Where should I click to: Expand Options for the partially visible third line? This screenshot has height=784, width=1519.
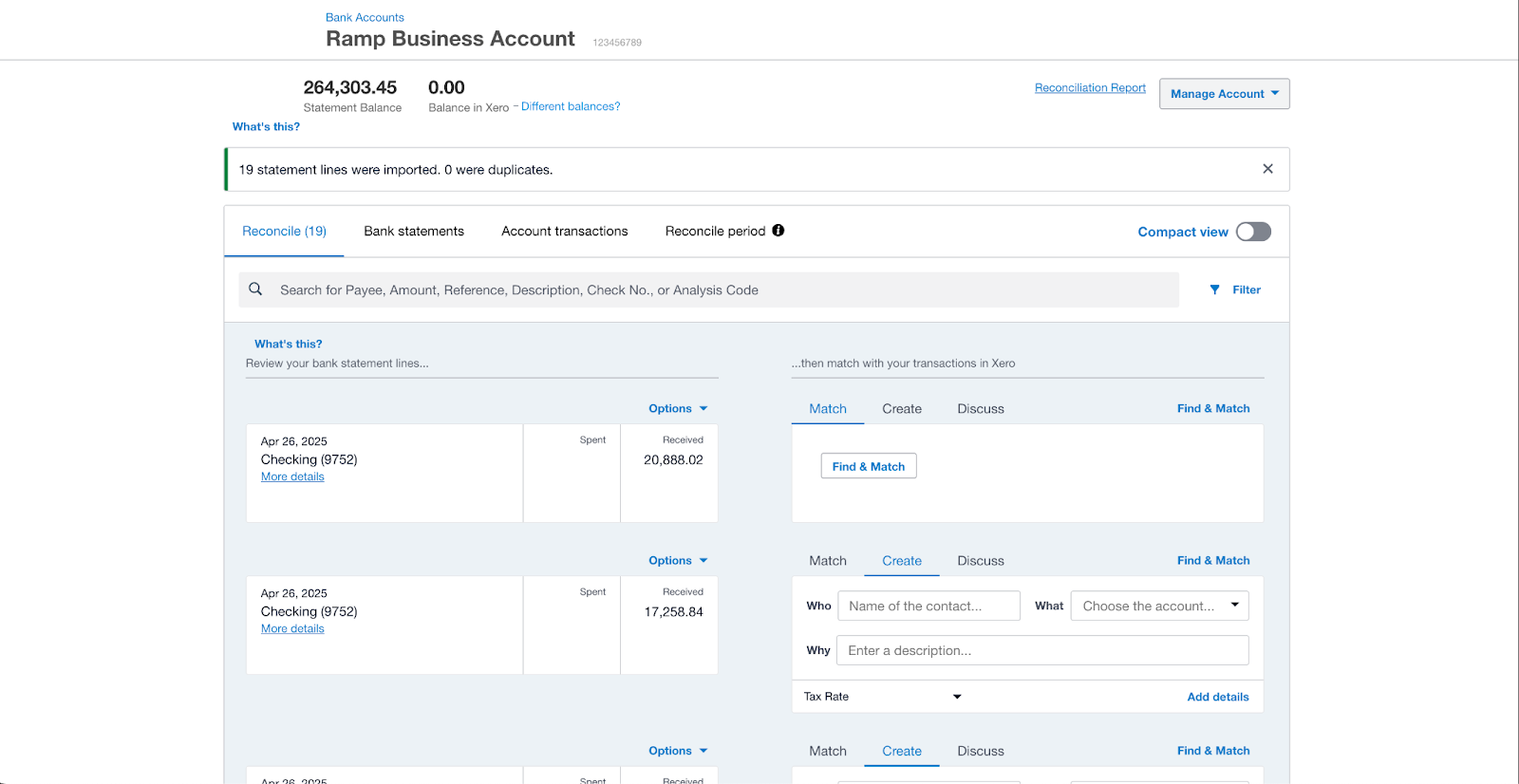click(678, 751)
